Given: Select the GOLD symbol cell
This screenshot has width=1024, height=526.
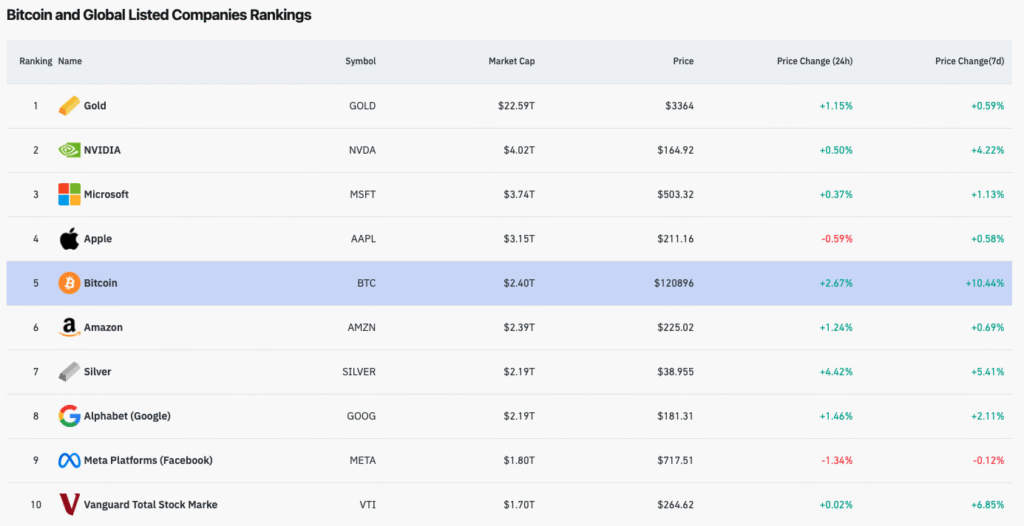Looking at the screenshot, I should coord(362,106).
